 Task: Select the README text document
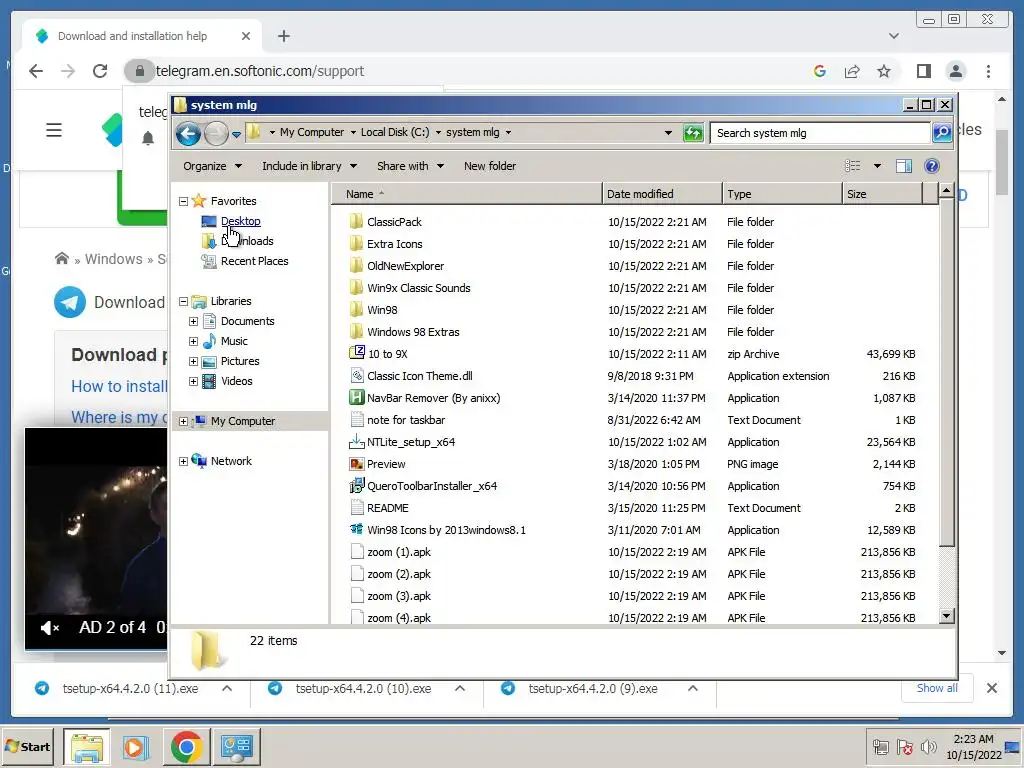click(x=387, y=508)
